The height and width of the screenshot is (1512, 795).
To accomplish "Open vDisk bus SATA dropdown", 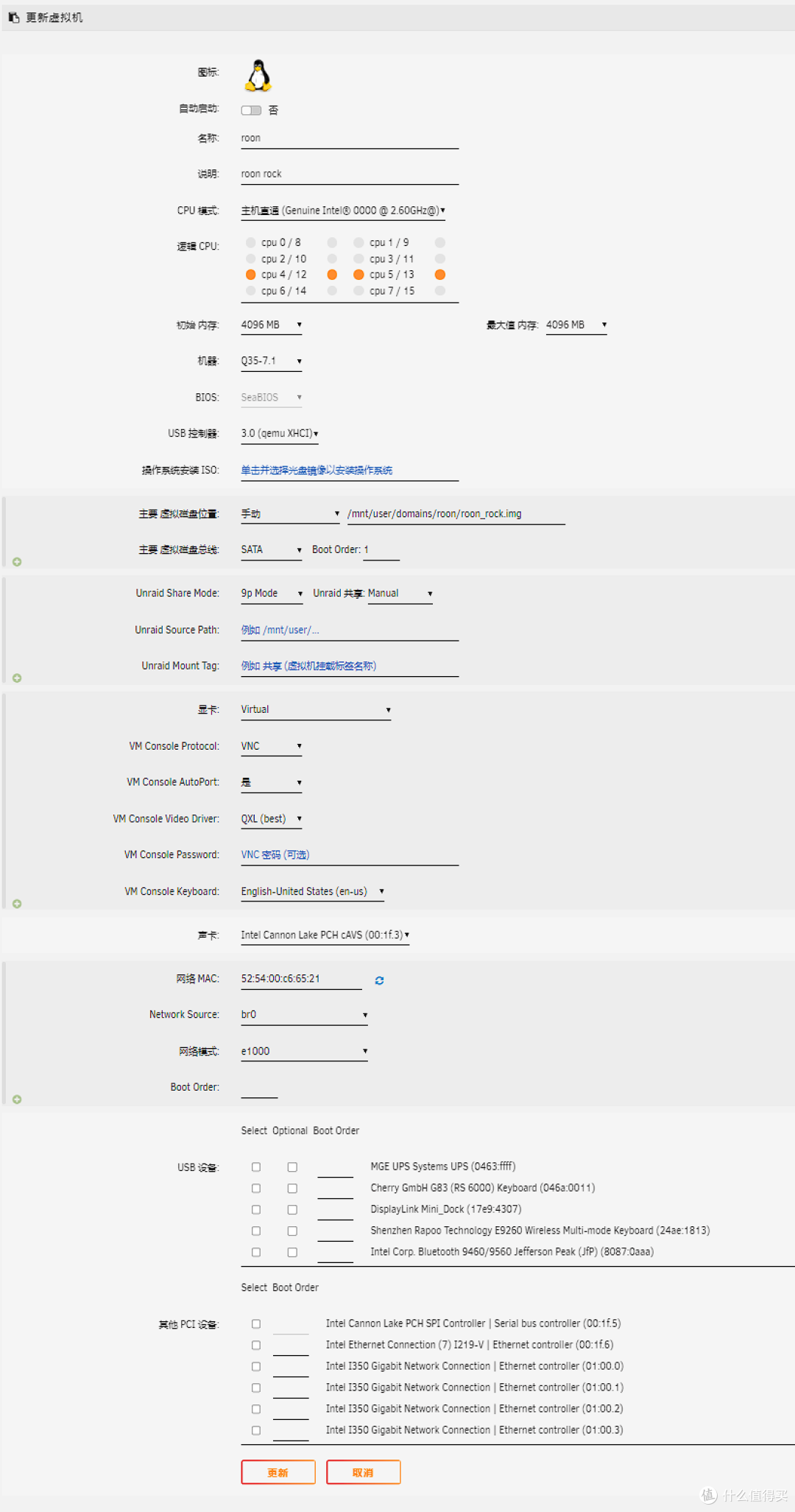I will pos(272,550).
